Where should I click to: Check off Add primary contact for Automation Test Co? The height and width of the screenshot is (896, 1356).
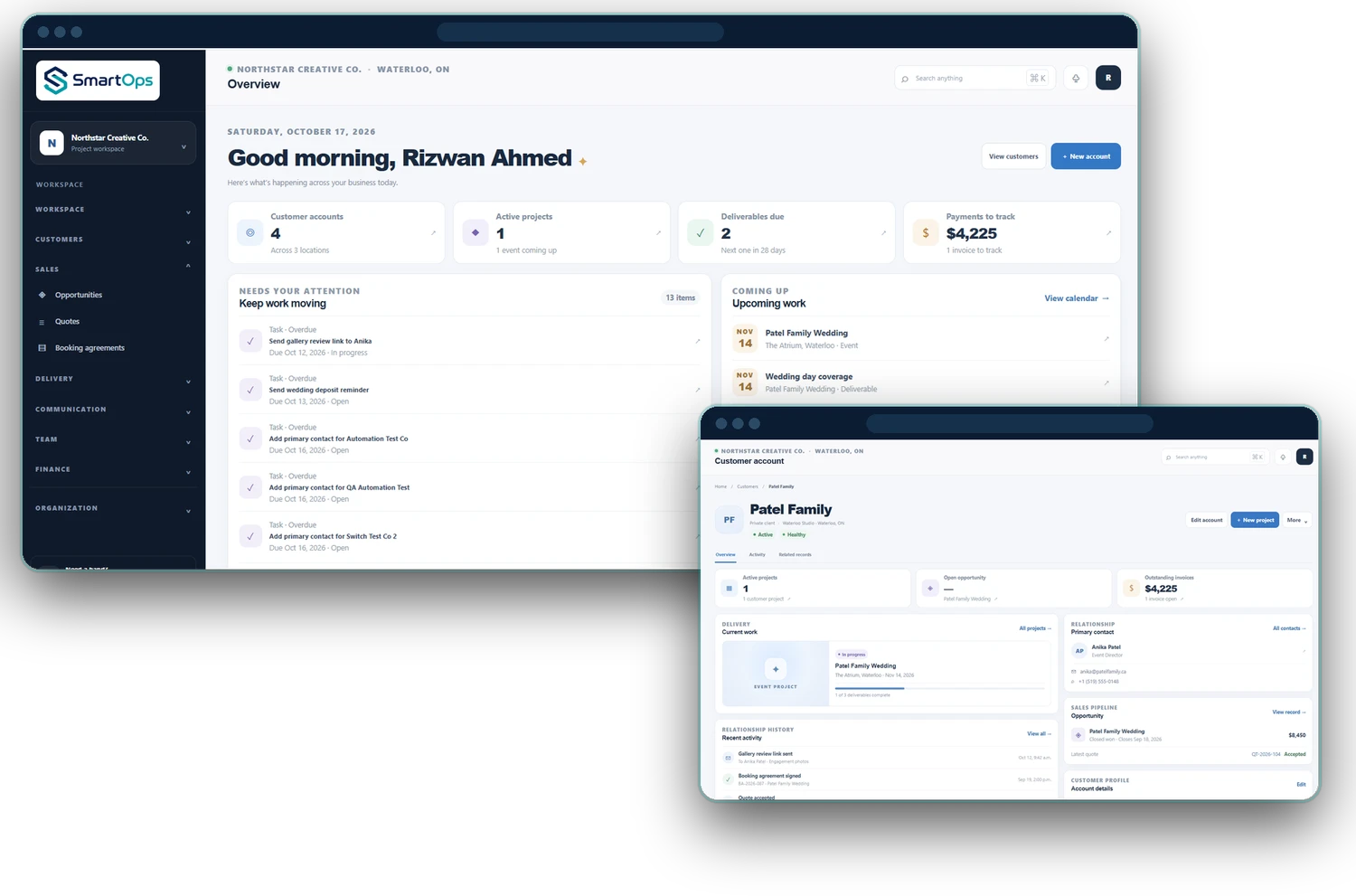250,439
